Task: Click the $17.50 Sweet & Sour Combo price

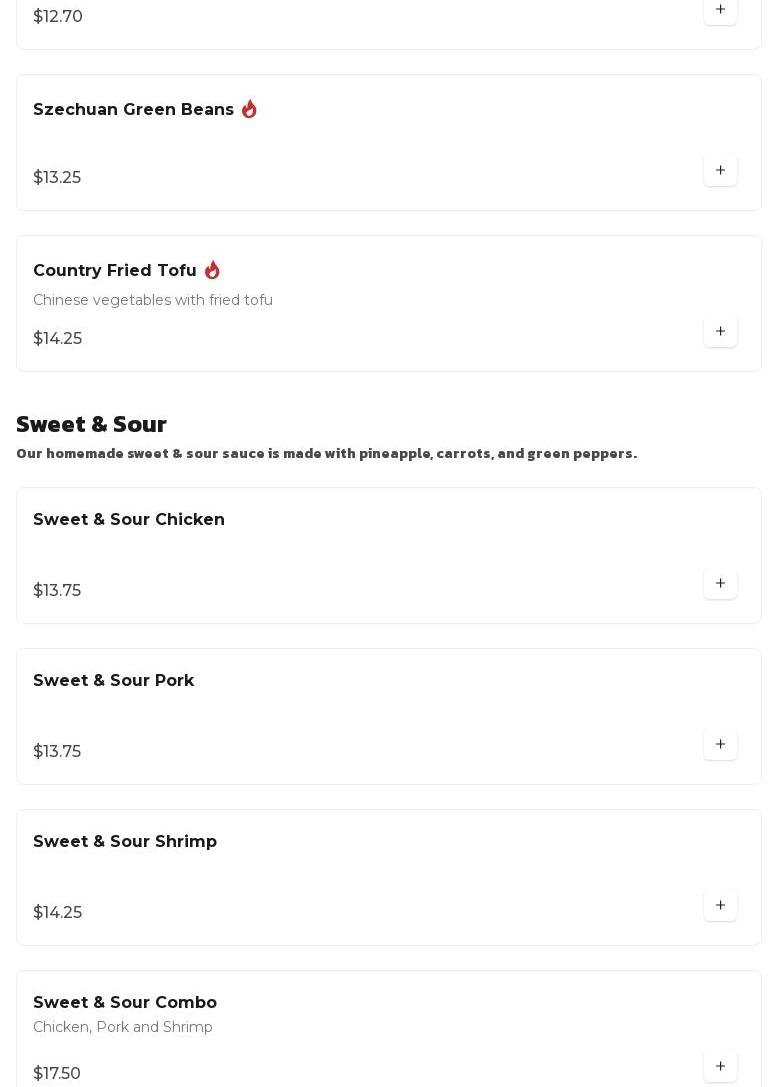Action: pos(57,1073)
